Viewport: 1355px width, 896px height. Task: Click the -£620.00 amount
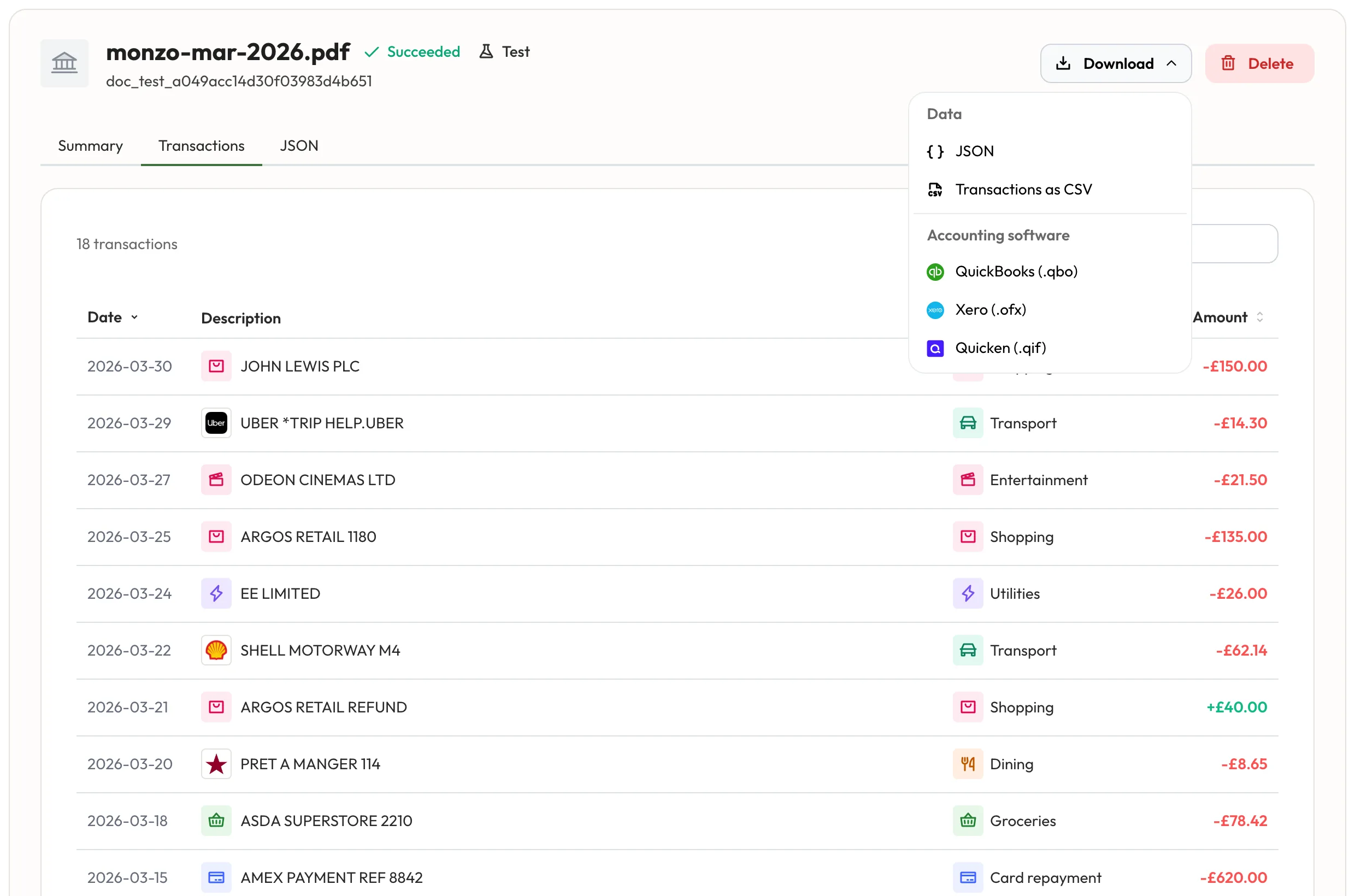1233,878
